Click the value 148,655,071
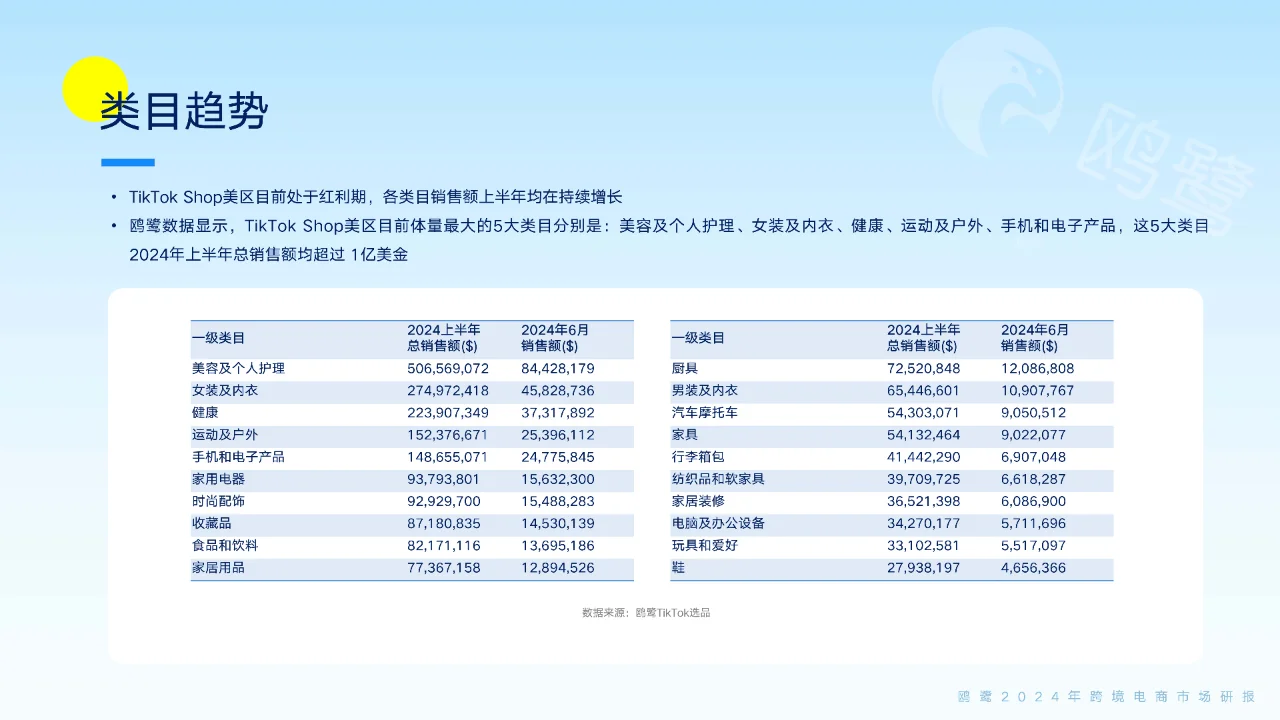Image resolution: width=1280 pixels, height=720 pixels. (448, 457)
